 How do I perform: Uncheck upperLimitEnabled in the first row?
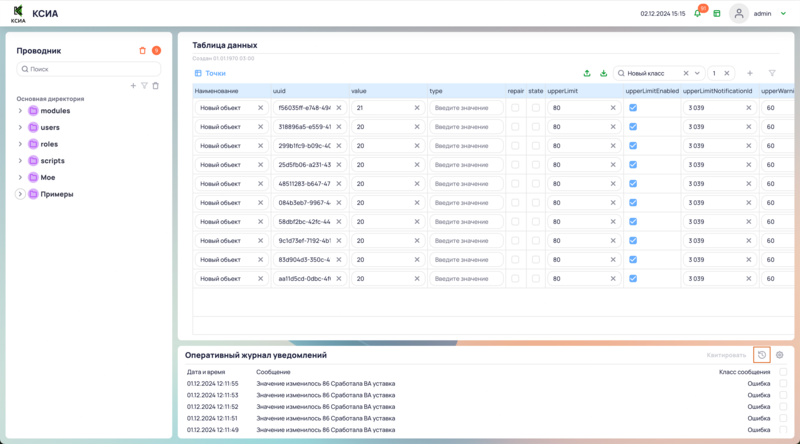(632, 108)
